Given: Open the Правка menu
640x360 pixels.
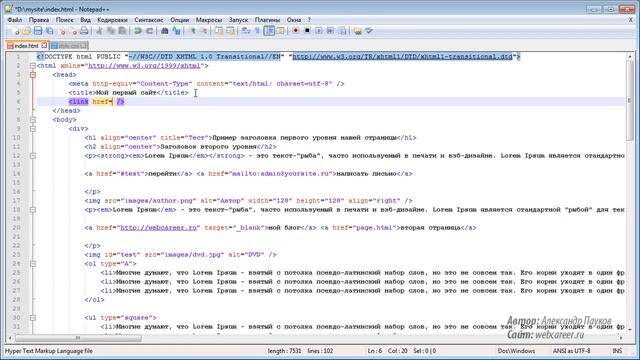Looking at the screenshot, I should pos(39,20).
